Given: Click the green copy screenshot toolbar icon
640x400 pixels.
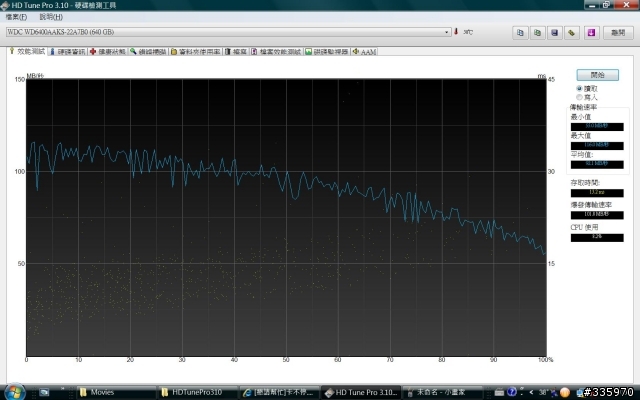Looking at the screenshot, I should click(x=537, y=33).
